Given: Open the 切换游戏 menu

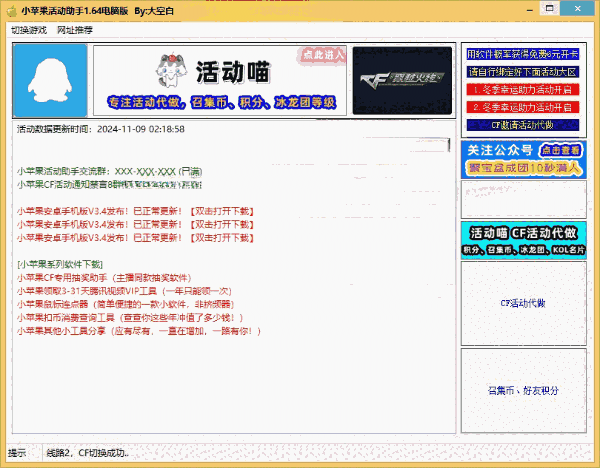Looking at the screenshot, I should click(29, 30).
